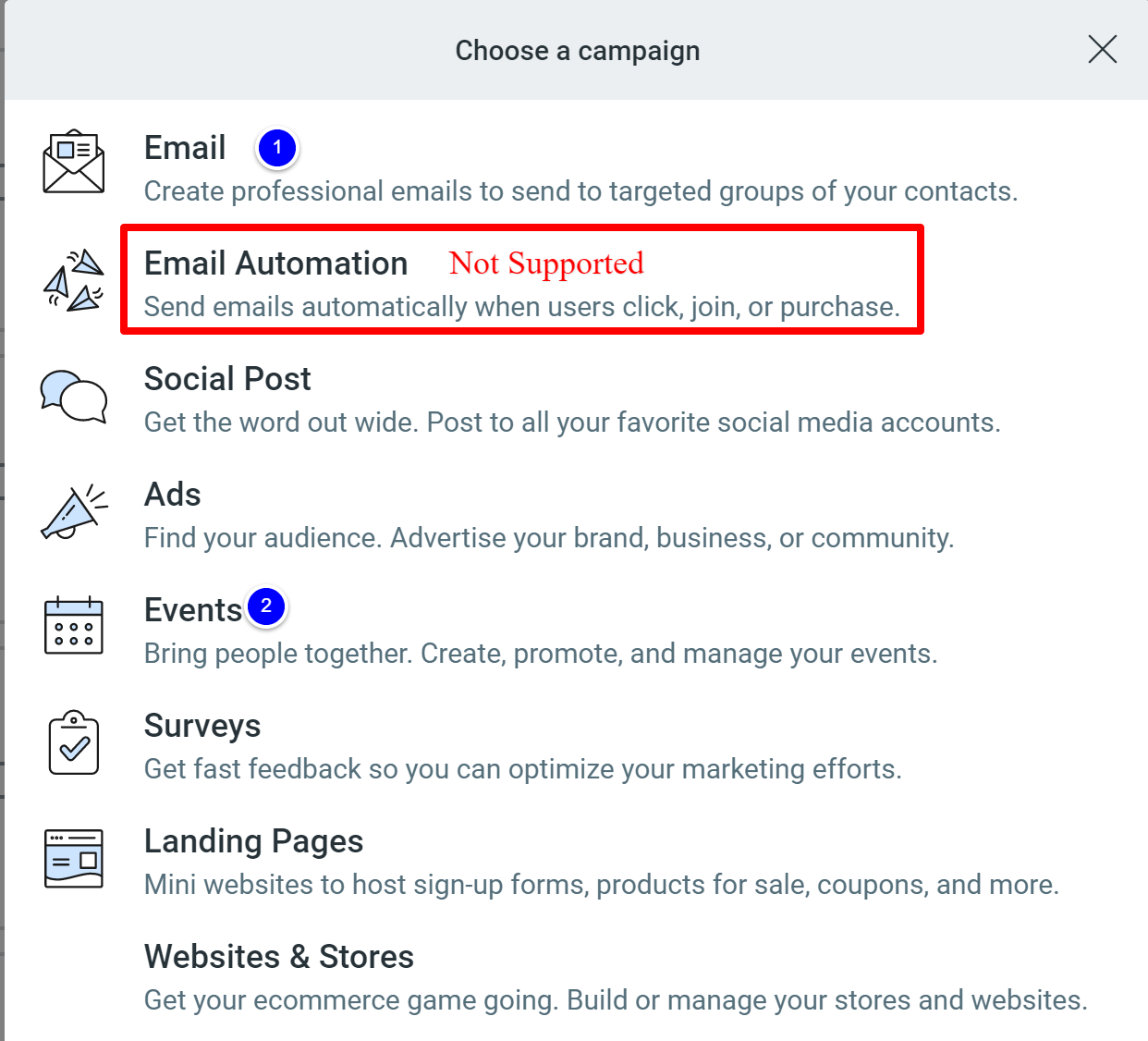This screenshot has width=1148, height=1041.
Task: Click the Social Post speech bubbles icon
Action: pyautogui.click(x=74, y=396)
